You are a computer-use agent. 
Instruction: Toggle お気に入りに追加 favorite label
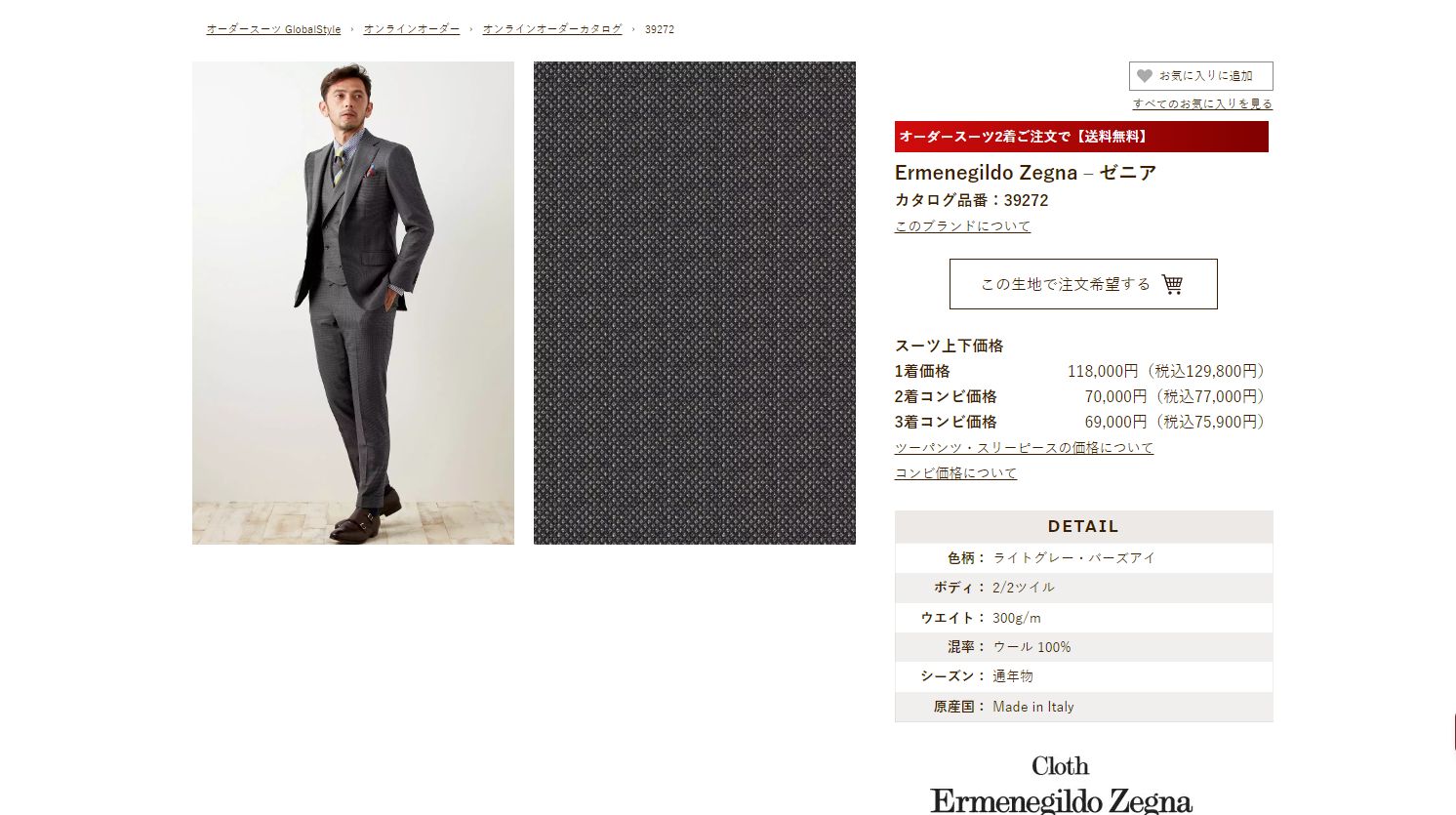(1206, 76)
